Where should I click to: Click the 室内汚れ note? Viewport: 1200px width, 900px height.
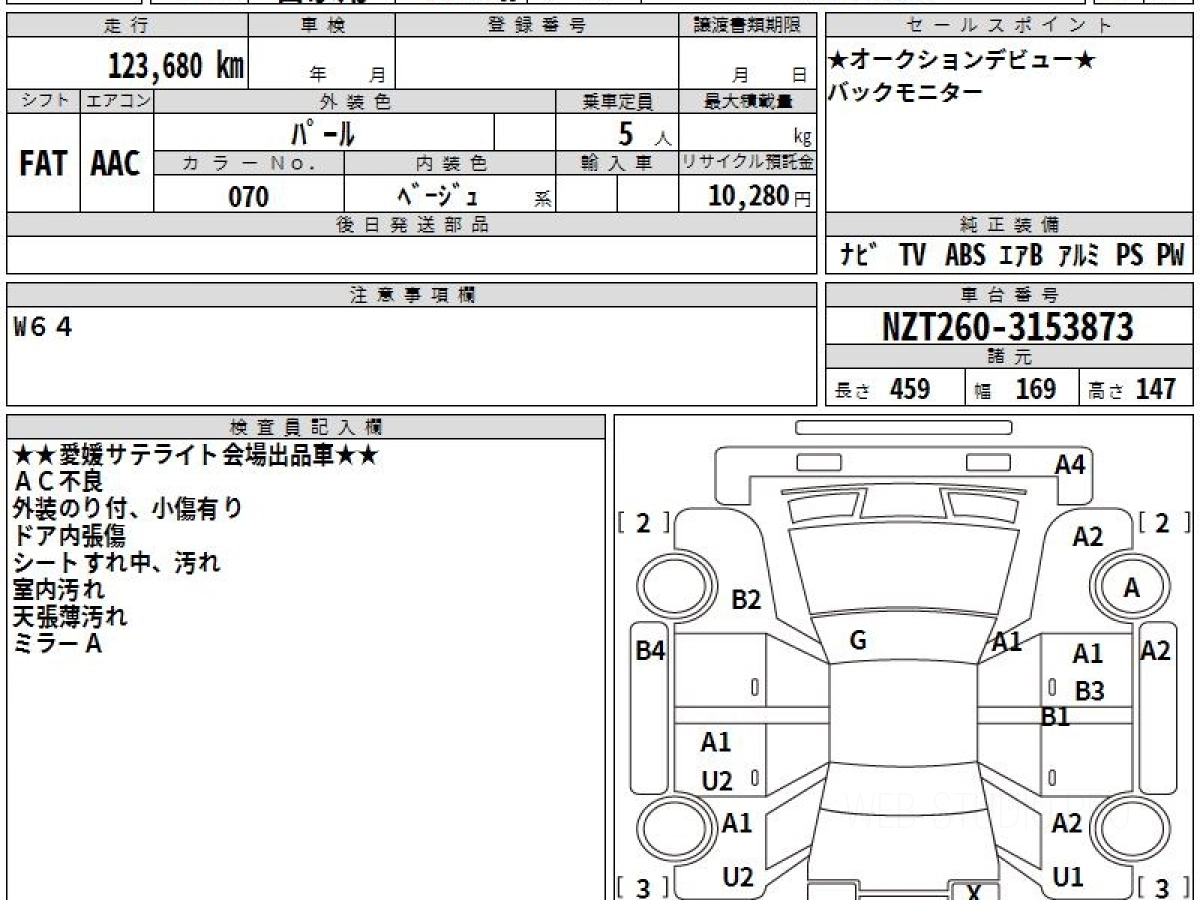click(58, 590)
